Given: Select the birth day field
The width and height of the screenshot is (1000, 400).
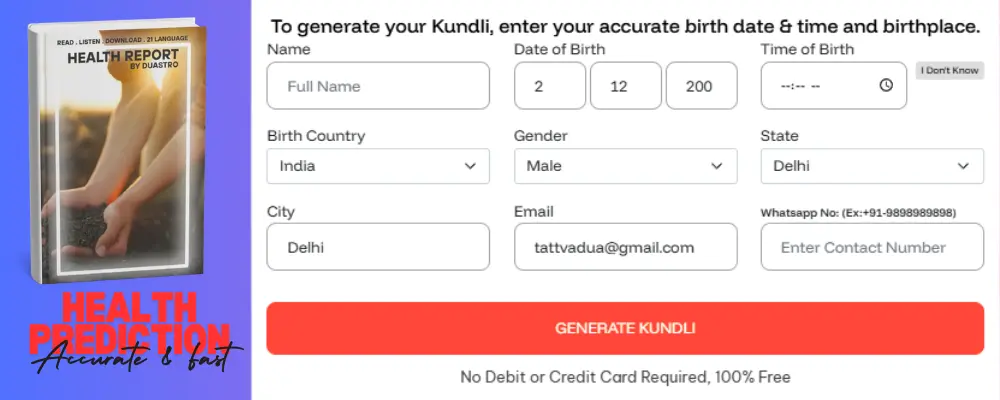Looking at the screenshot, I should (550, 86).
